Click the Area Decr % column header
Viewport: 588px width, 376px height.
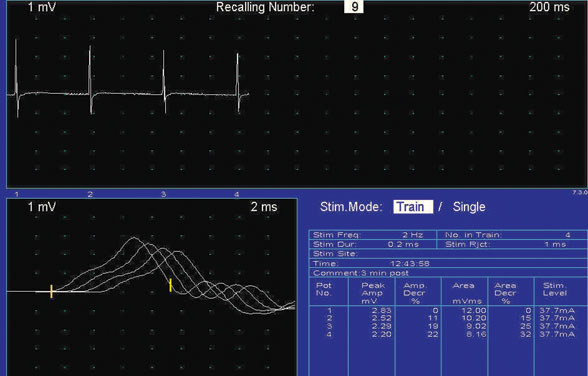coord(505,293)
